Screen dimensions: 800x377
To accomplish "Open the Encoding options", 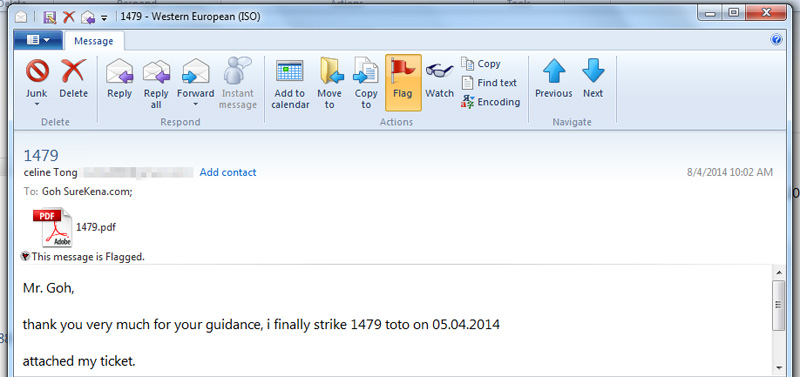I will click(x=490, y=102).
